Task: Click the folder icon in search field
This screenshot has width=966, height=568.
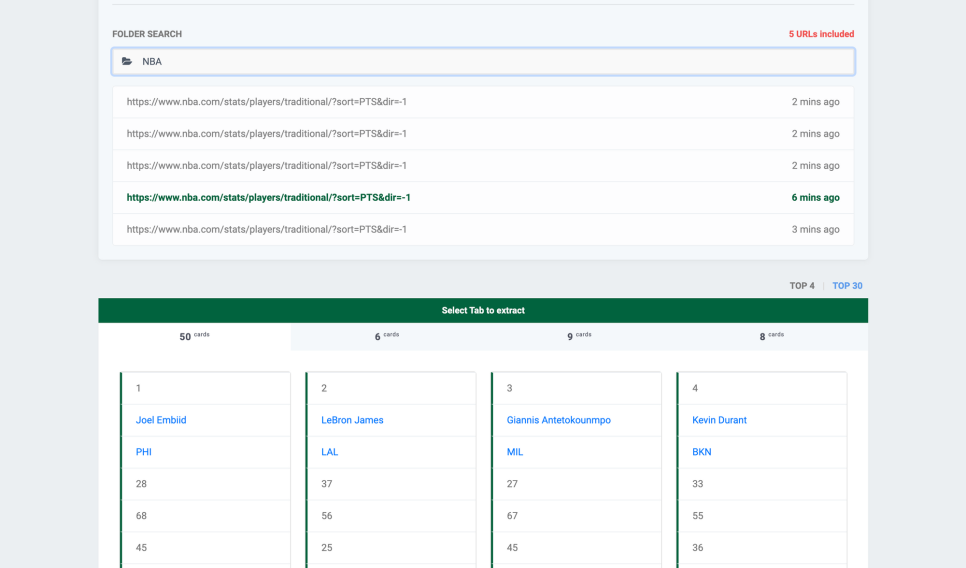Action: point(127,62)
